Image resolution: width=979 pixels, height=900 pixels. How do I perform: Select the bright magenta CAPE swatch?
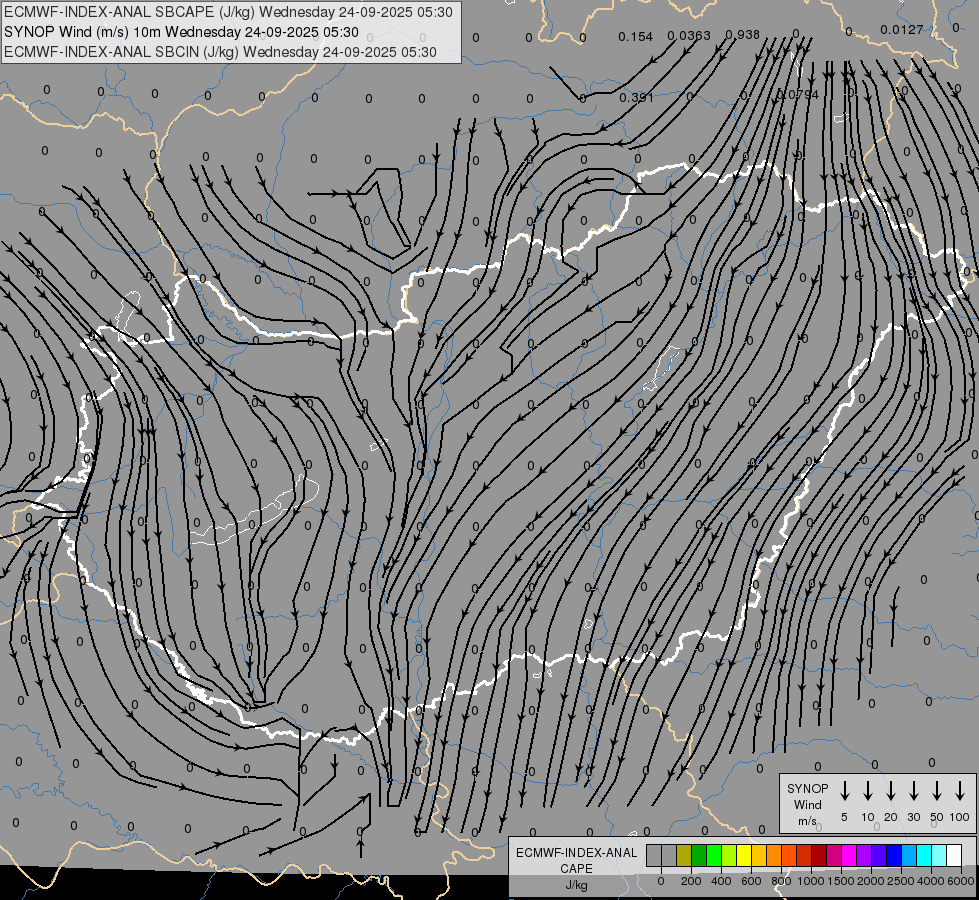click(849, 855)
